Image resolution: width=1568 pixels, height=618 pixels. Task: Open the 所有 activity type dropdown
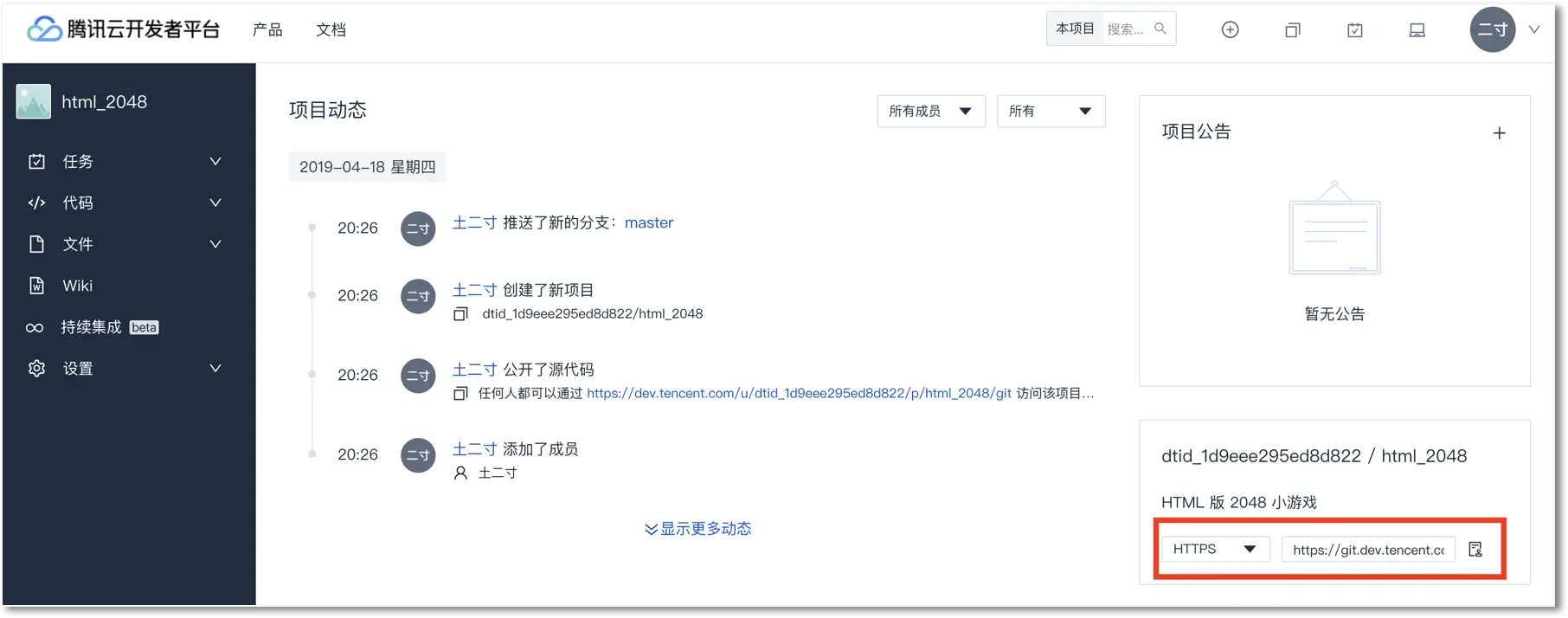[1051, 111]
